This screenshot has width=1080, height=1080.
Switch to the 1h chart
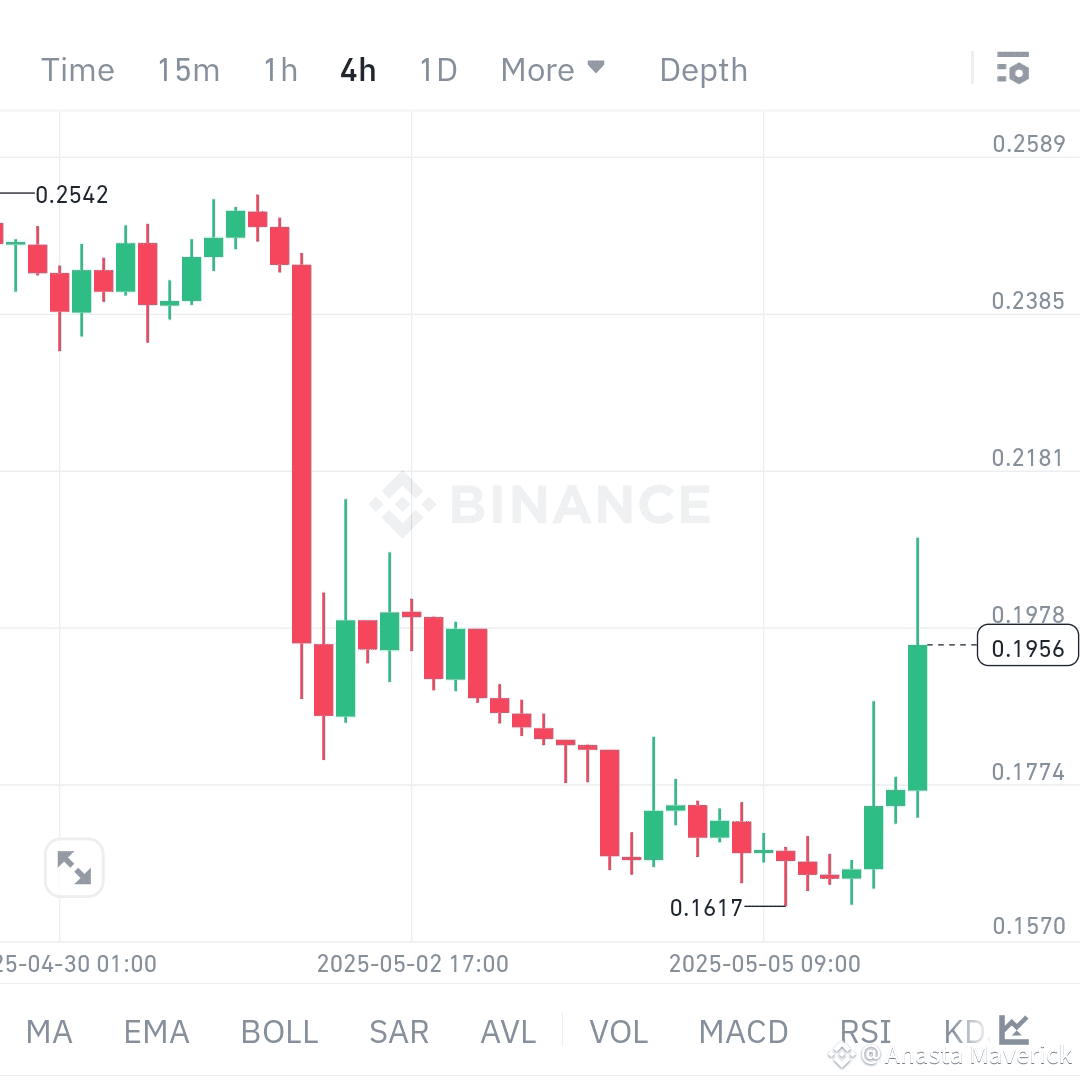pyautogui.click(x=279, y=69)
